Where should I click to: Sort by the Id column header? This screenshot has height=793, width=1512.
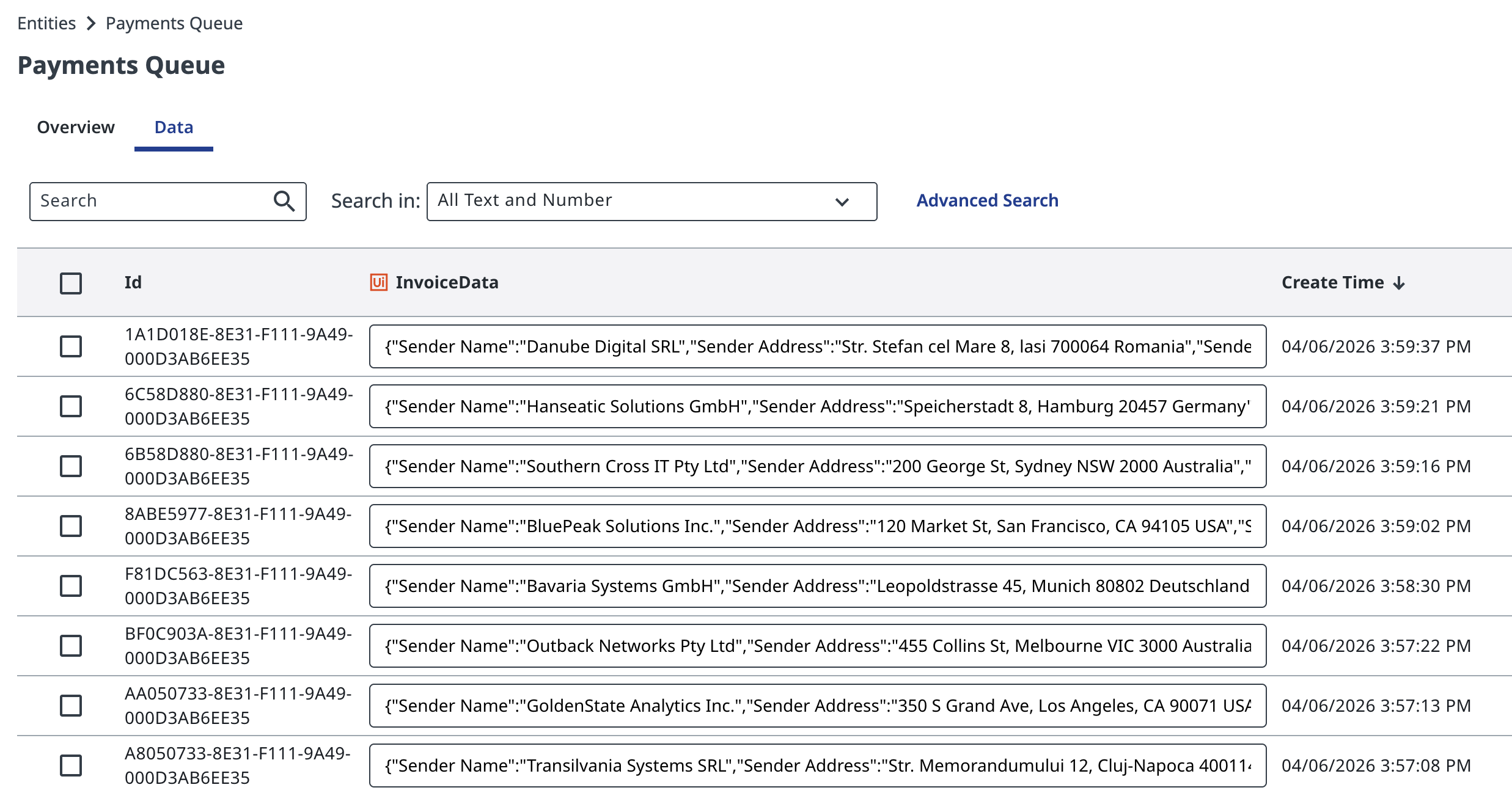[x=133, y=282]
